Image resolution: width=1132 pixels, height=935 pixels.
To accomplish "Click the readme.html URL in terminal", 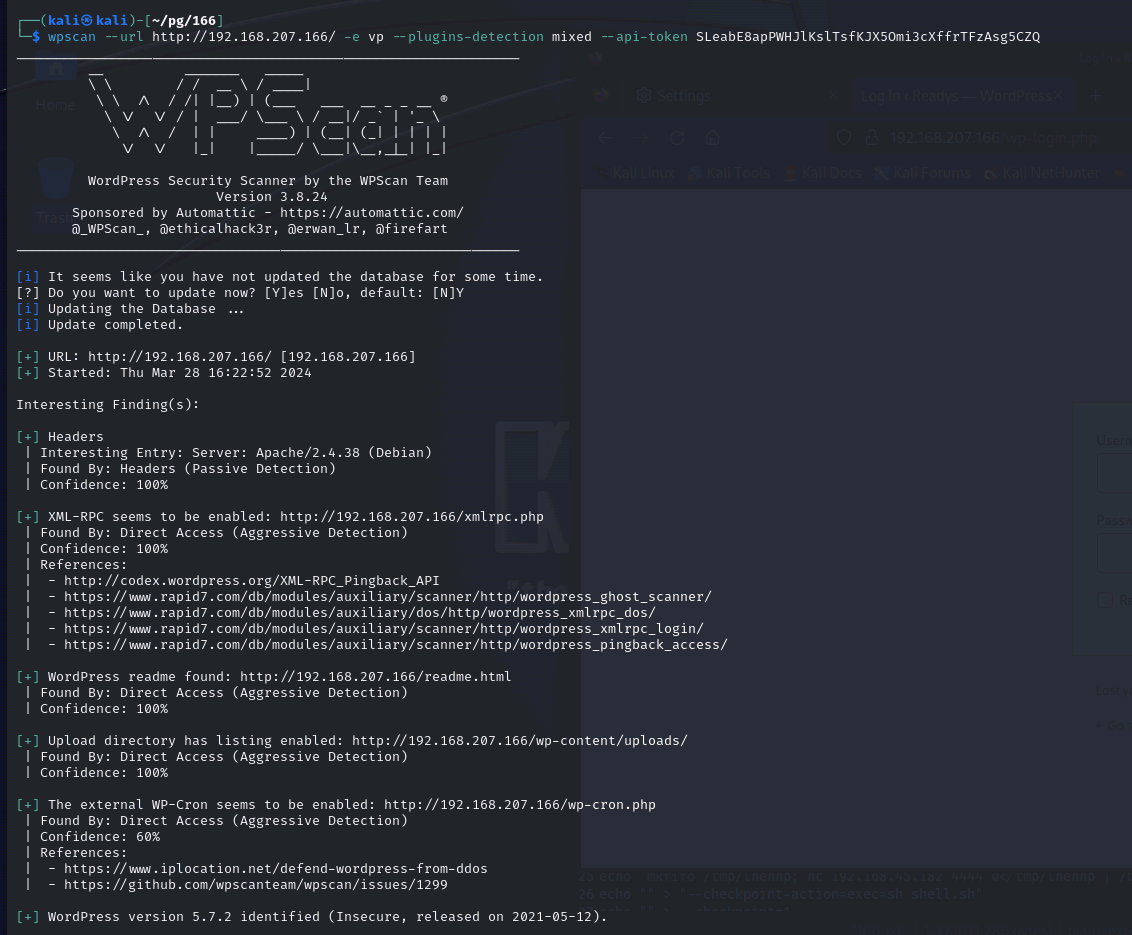I will pos(375,677).
